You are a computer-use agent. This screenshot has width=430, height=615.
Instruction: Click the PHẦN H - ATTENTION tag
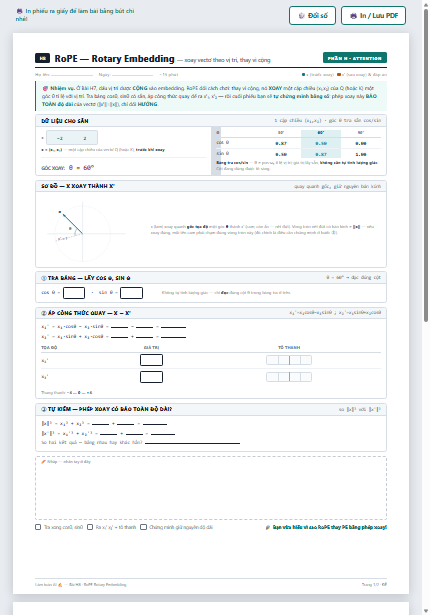click(355, 58)
